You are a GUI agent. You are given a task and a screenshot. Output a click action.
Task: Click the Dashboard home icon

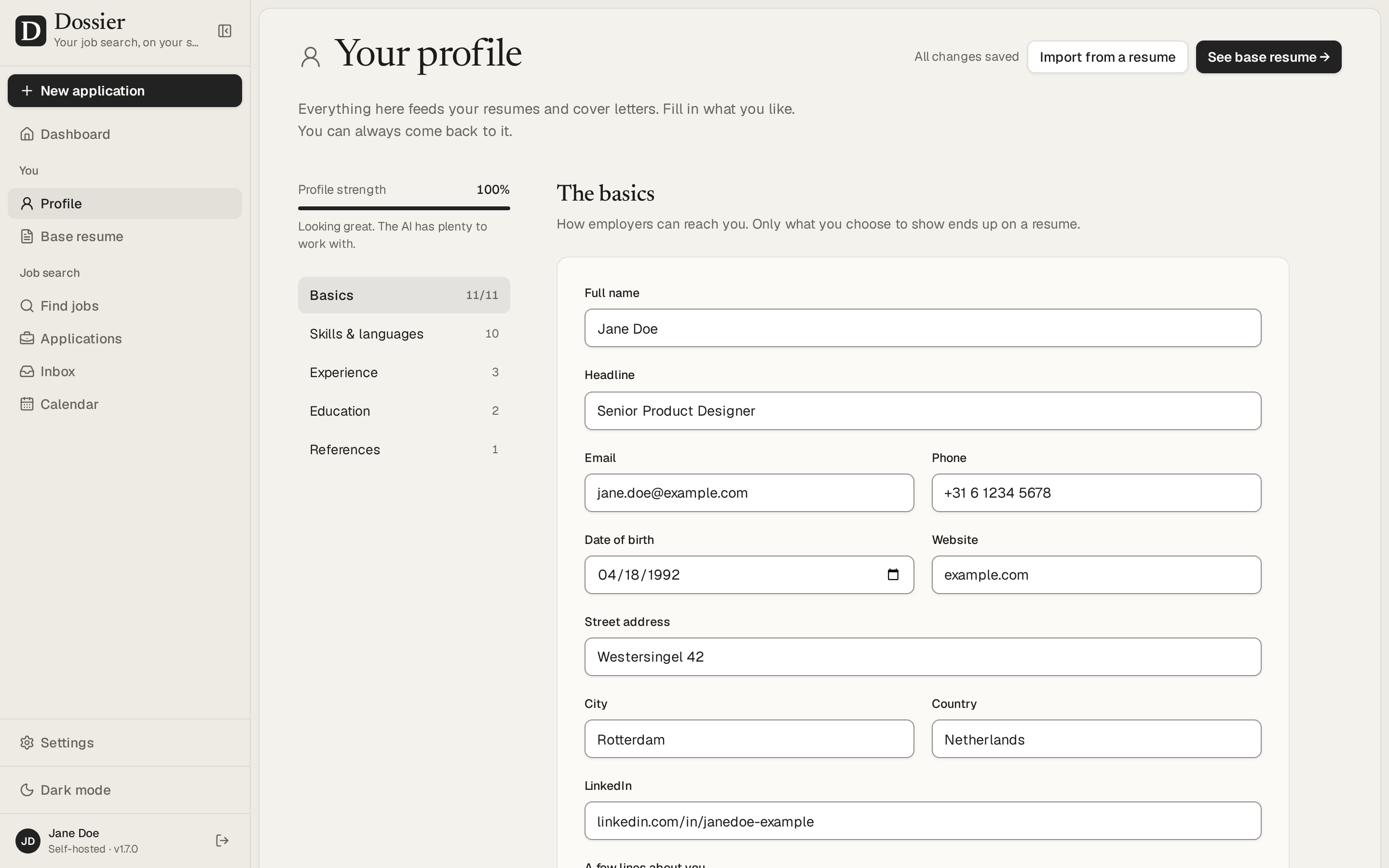click(27, 134)
